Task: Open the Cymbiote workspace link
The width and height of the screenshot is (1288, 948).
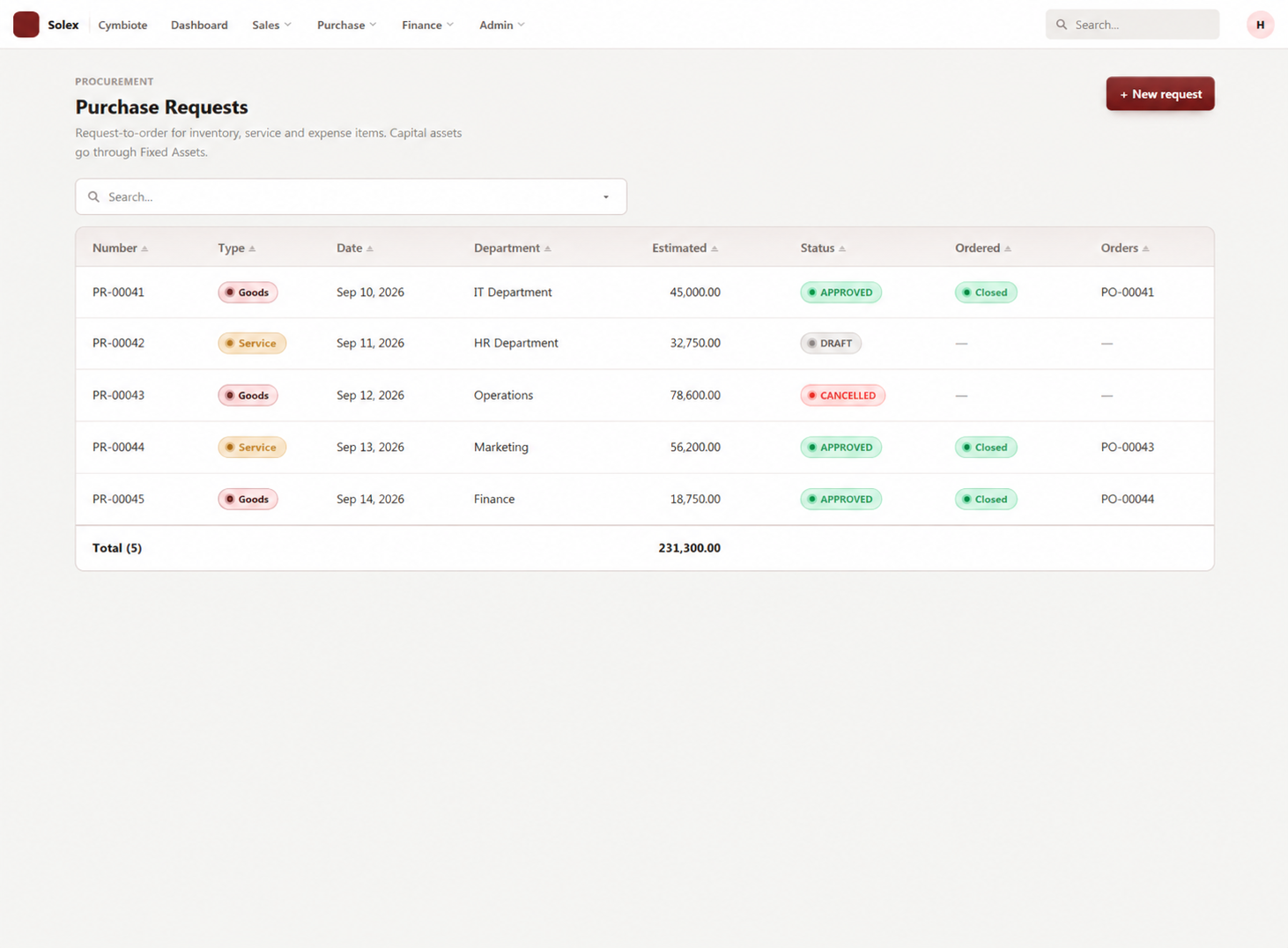Action: click(x=122, y=25)
